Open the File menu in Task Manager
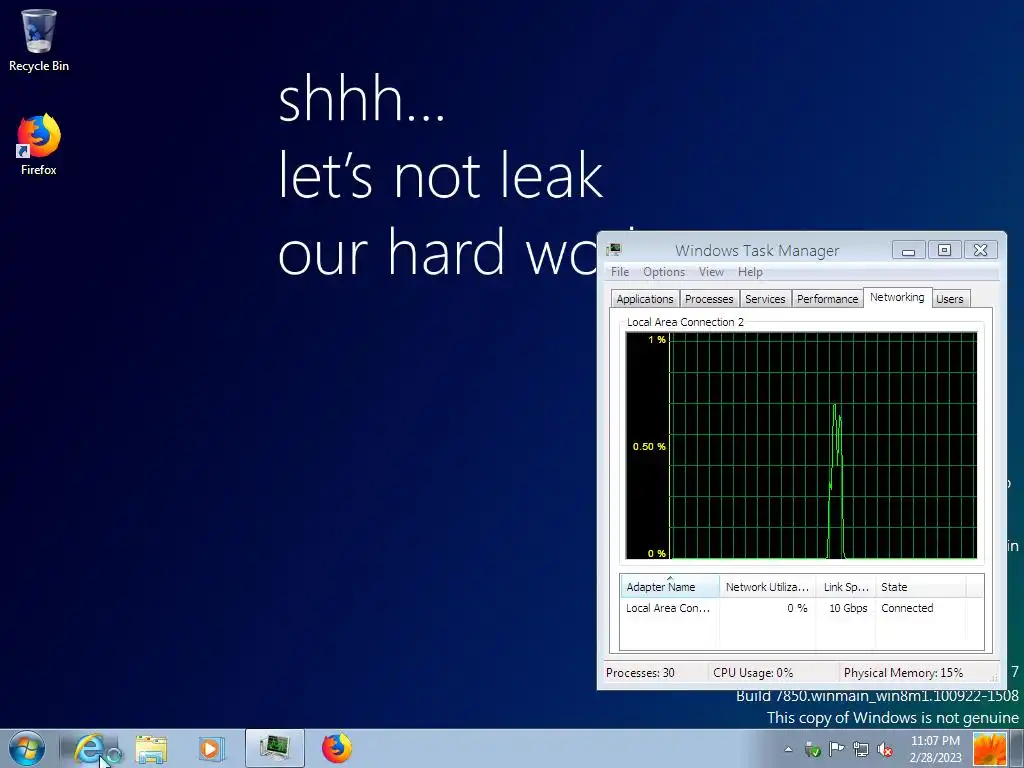1024x768 pixels. [620, 272]
